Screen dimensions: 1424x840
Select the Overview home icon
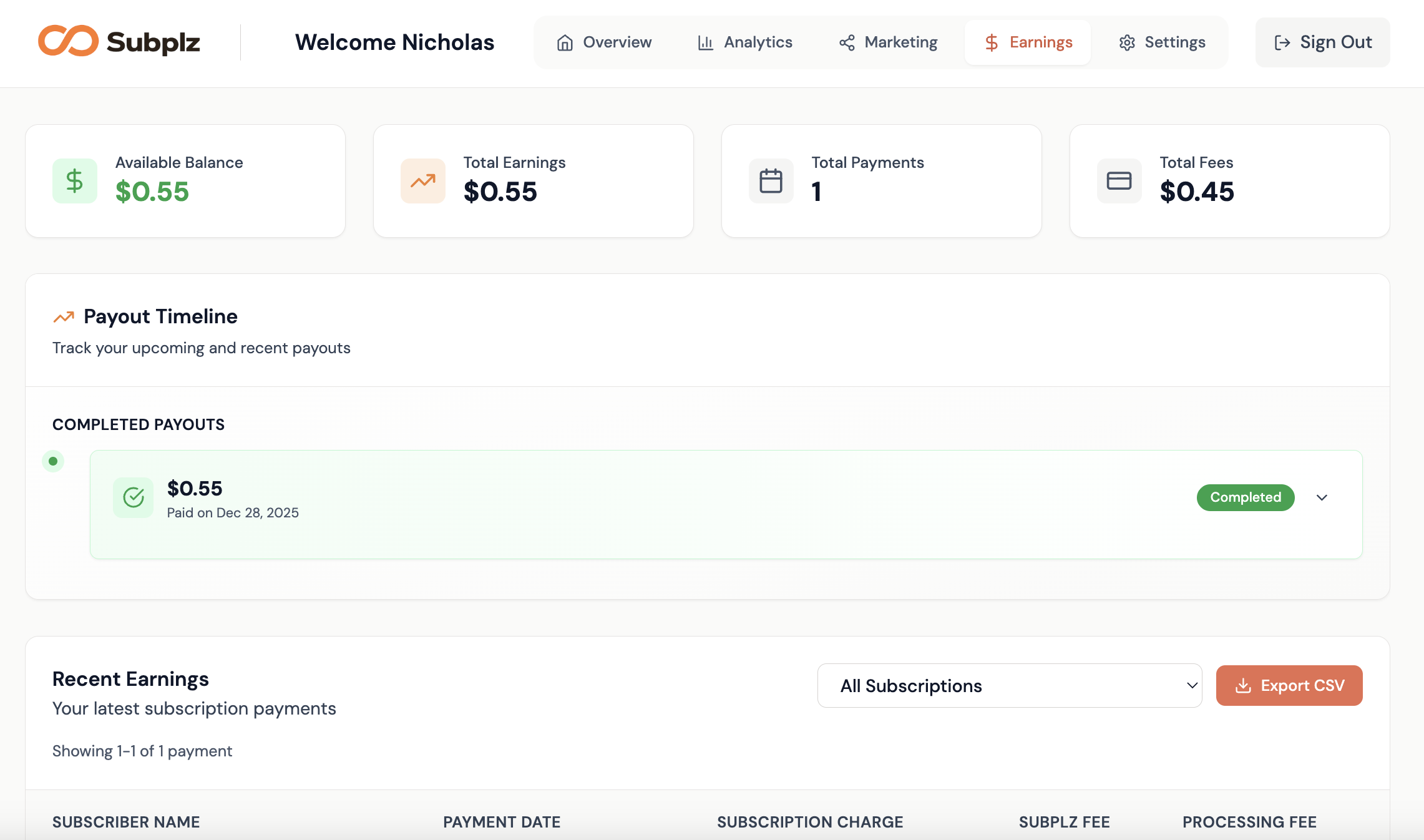[565, 42]
